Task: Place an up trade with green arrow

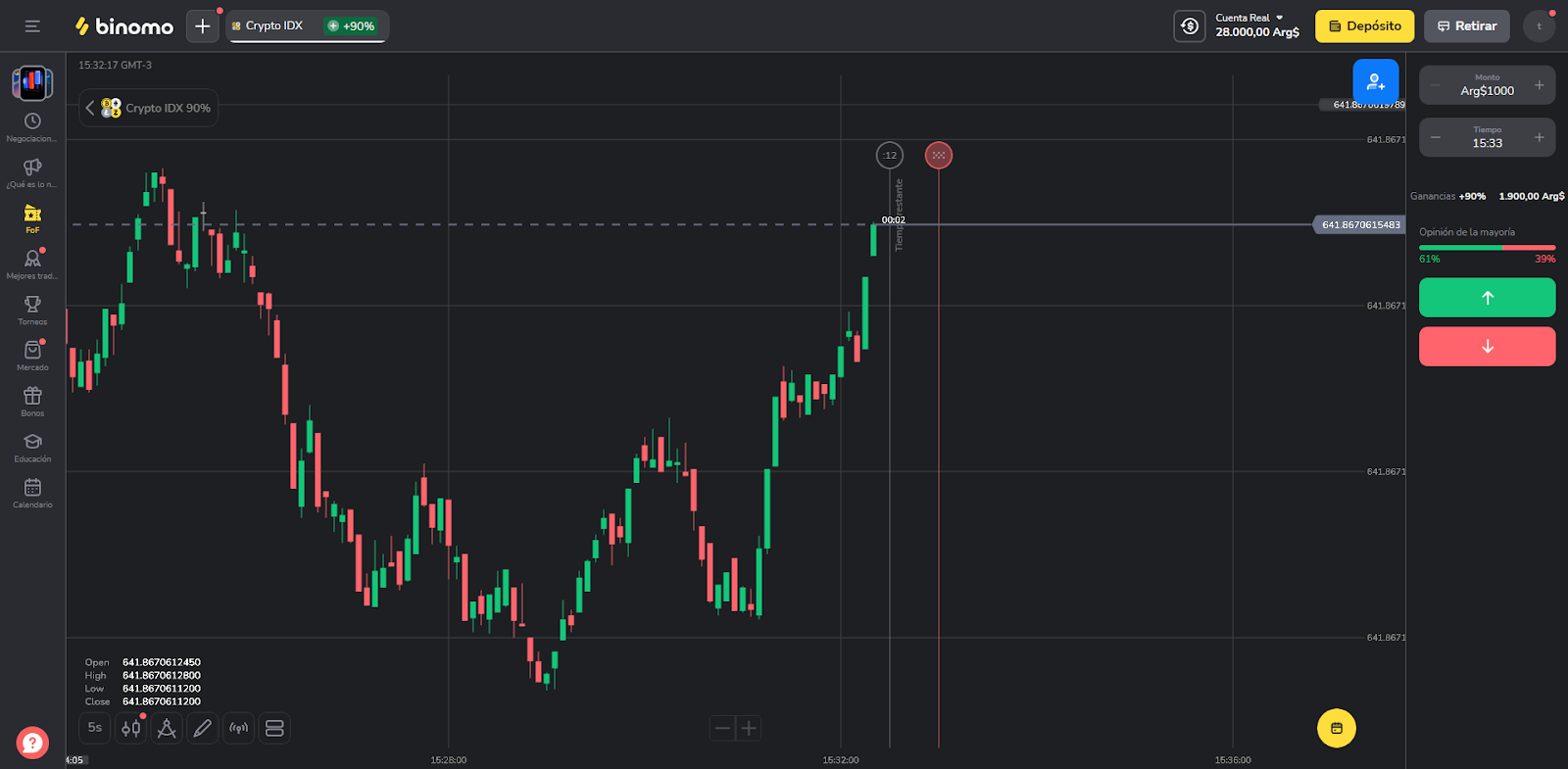Action: [1487, 298]
